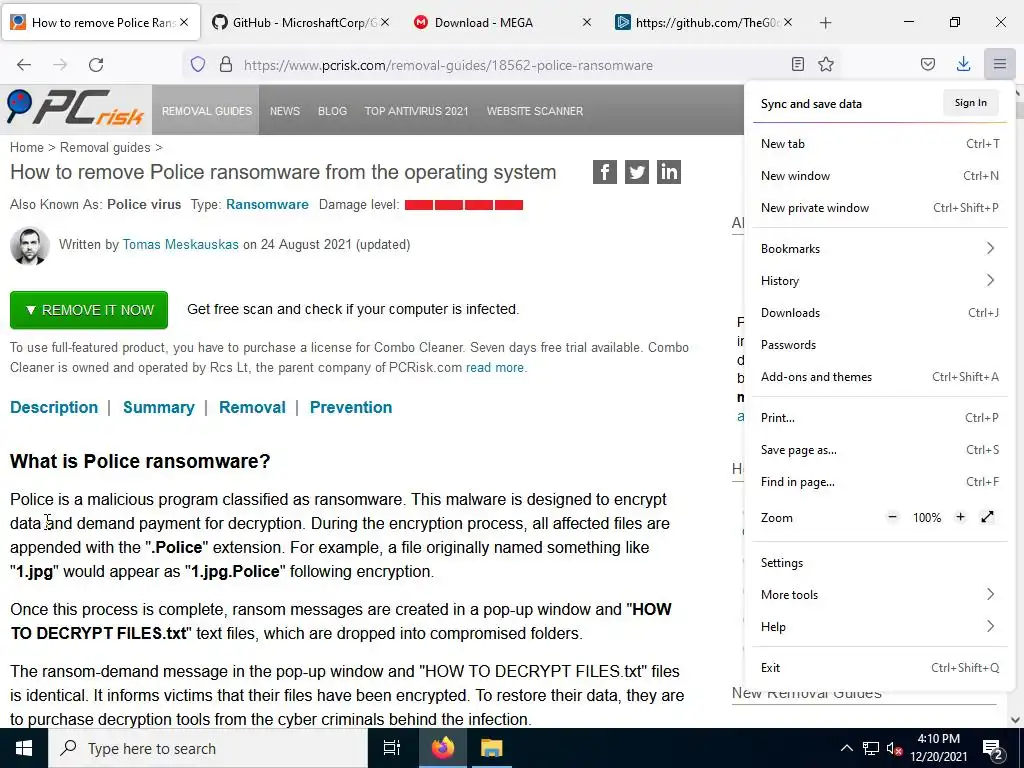Open the Windows Start menu
The height and width of the screenshot is (768, 1024).
click(24, 748)
